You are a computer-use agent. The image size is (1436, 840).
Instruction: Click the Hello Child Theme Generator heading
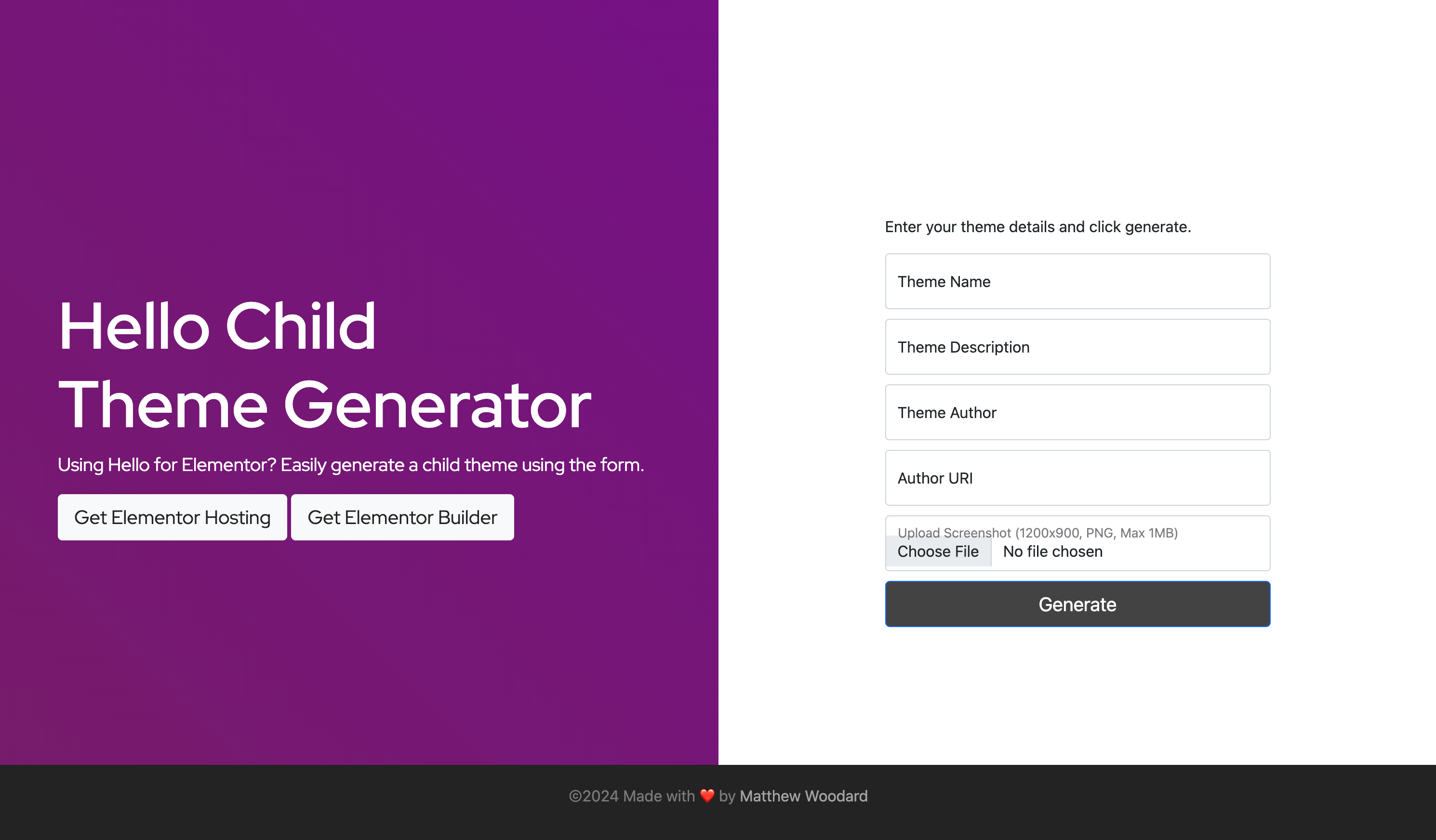324,365
